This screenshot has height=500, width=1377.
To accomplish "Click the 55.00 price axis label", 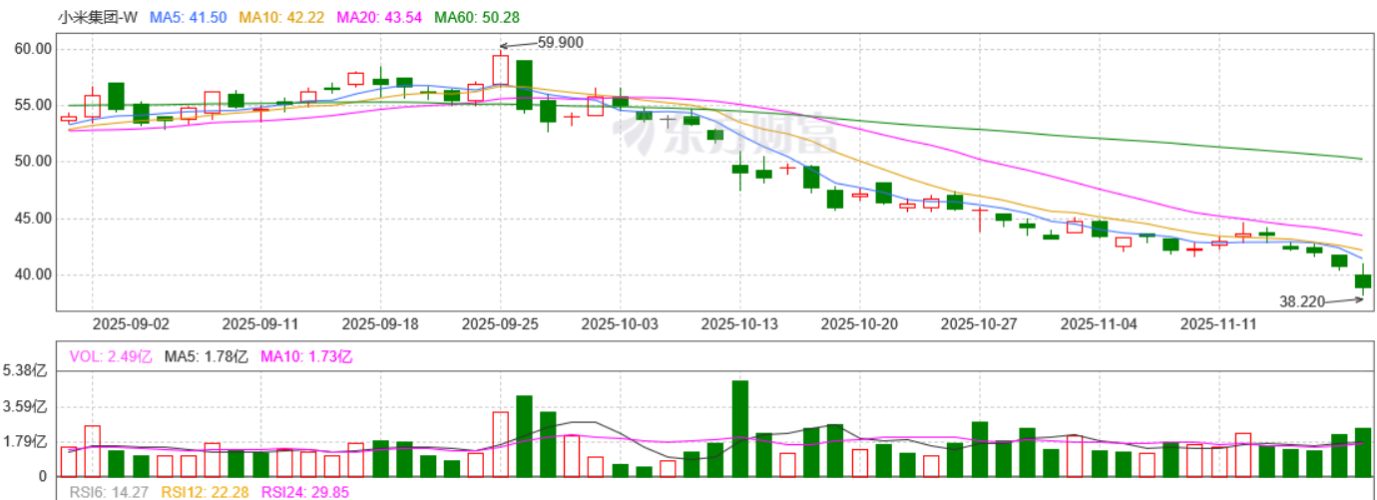I will pos(34,105).
